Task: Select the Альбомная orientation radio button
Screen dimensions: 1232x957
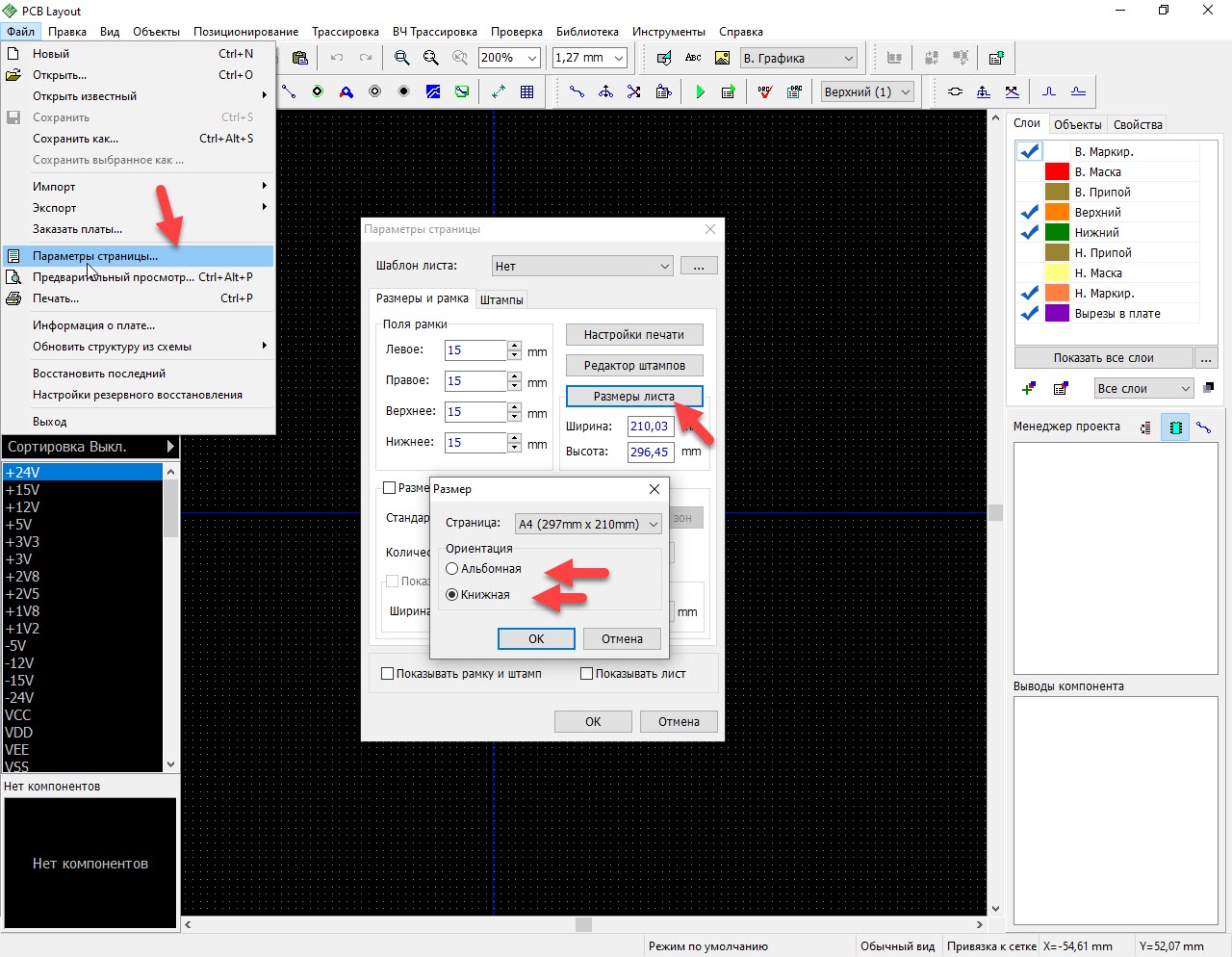Action: (452, 569)
